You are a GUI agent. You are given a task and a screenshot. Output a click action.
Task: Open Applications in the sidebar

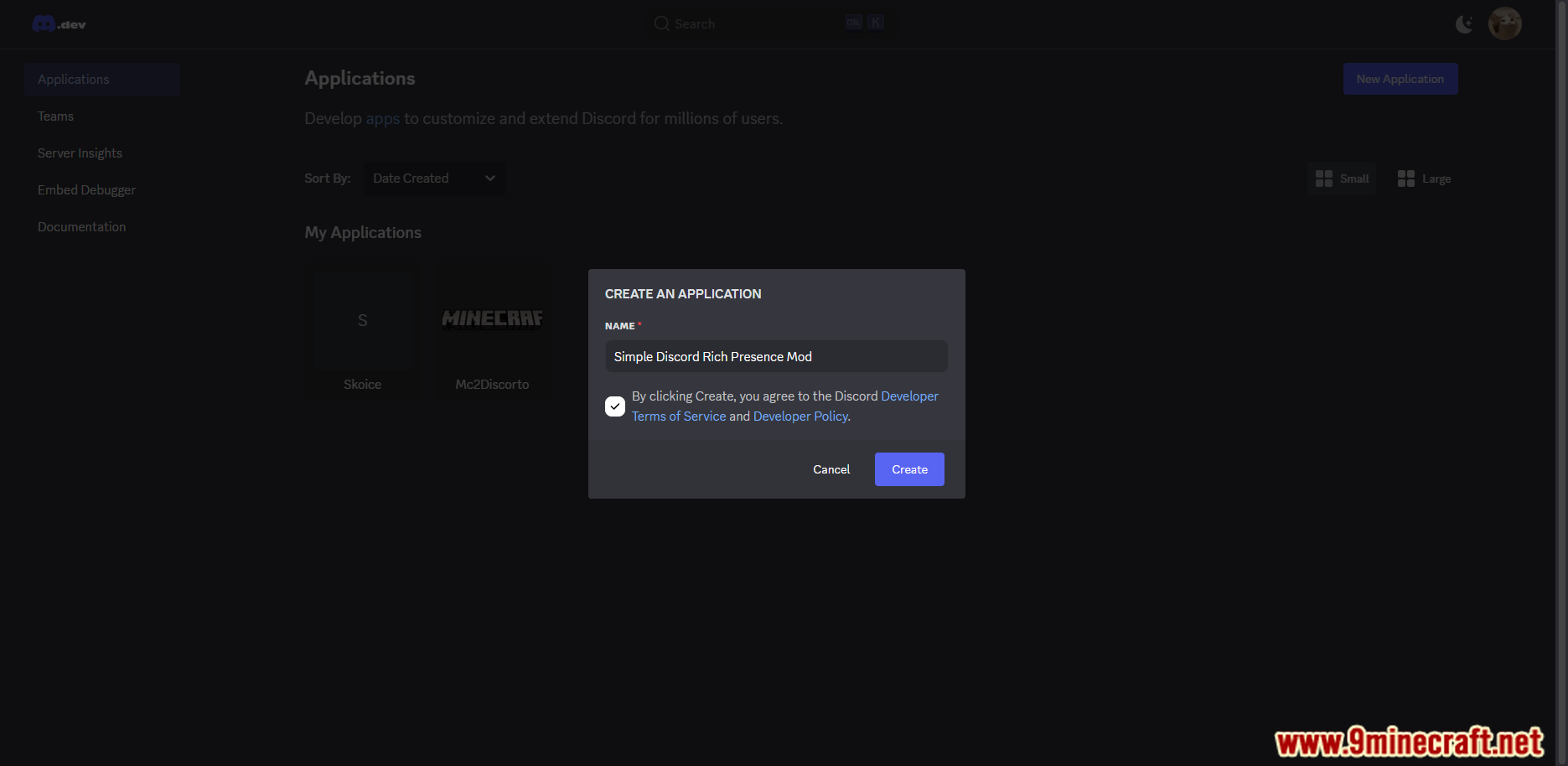pyautogui.click(x=102, y=80)
